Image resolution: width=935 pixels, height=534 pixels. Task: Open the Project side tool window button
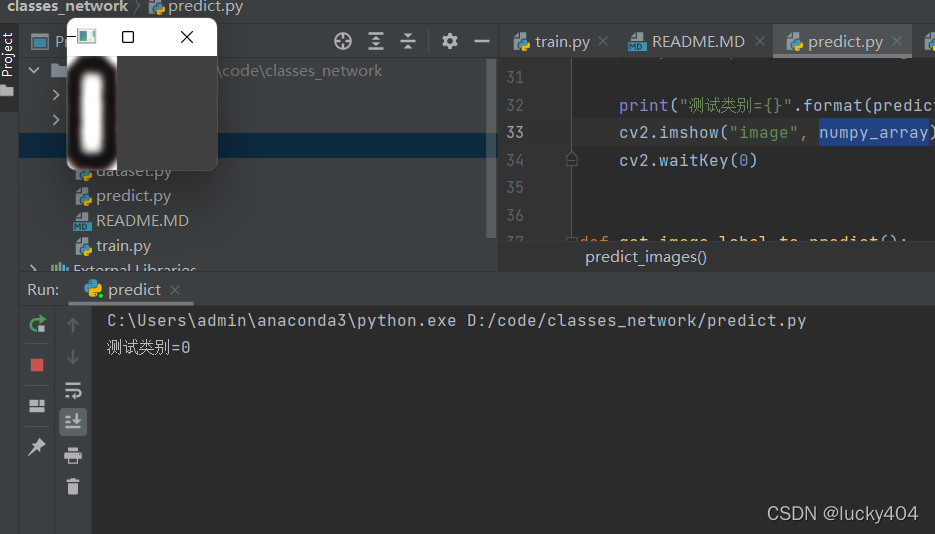(8, 64)
